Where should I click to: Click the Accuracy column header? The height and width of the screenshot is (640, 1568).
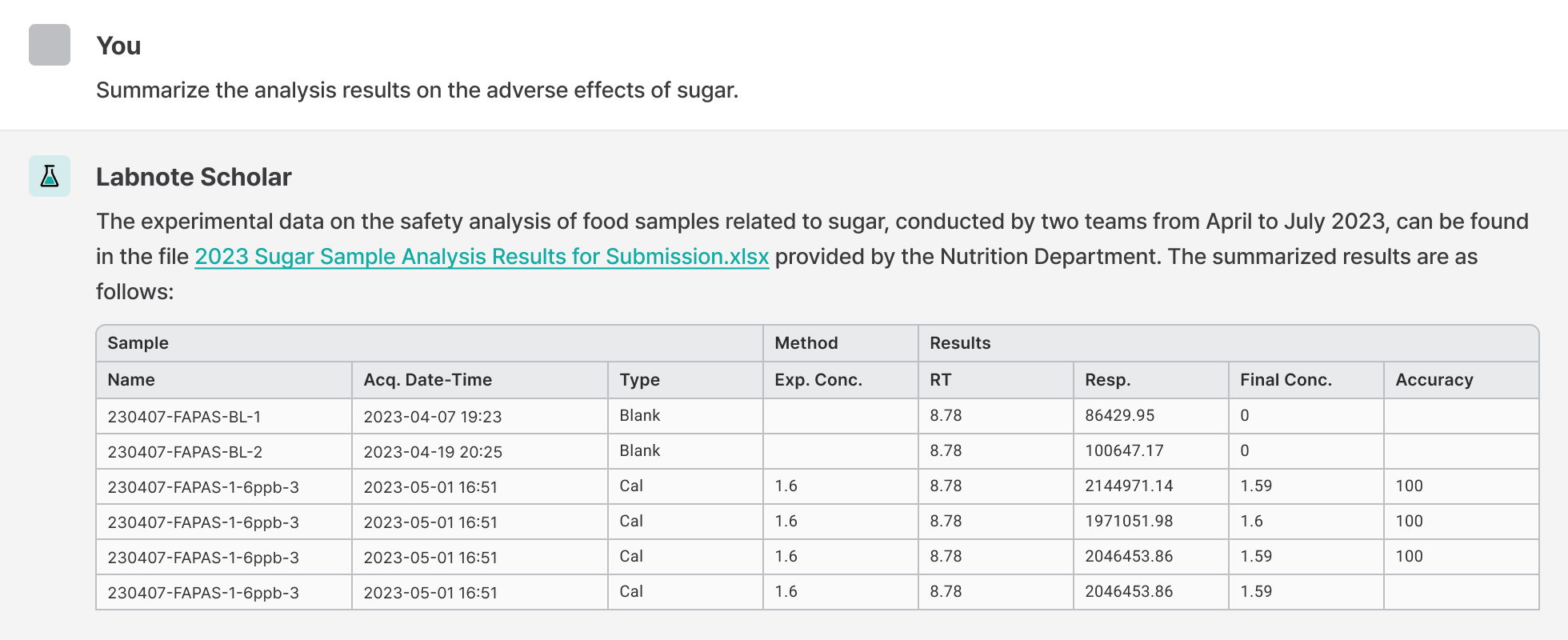click(x=1434, y=380)
